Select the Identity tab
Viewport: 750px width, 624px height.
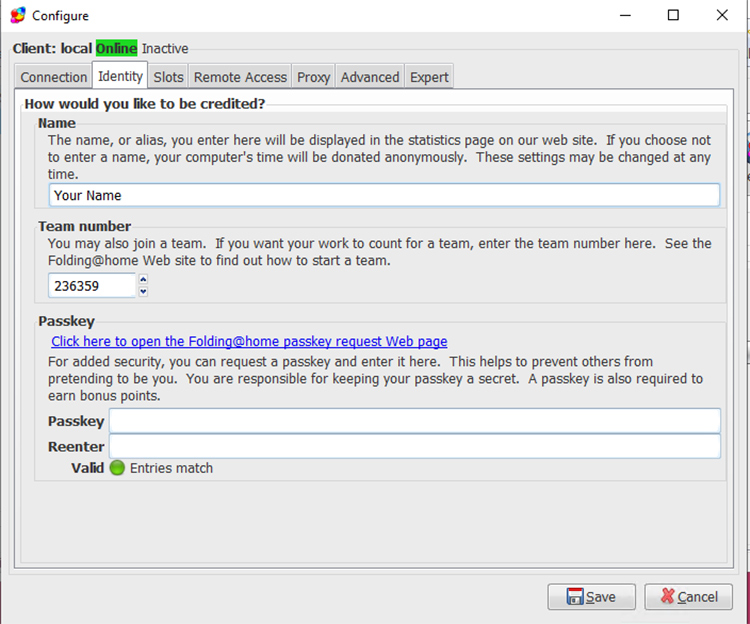coord(120,76)
